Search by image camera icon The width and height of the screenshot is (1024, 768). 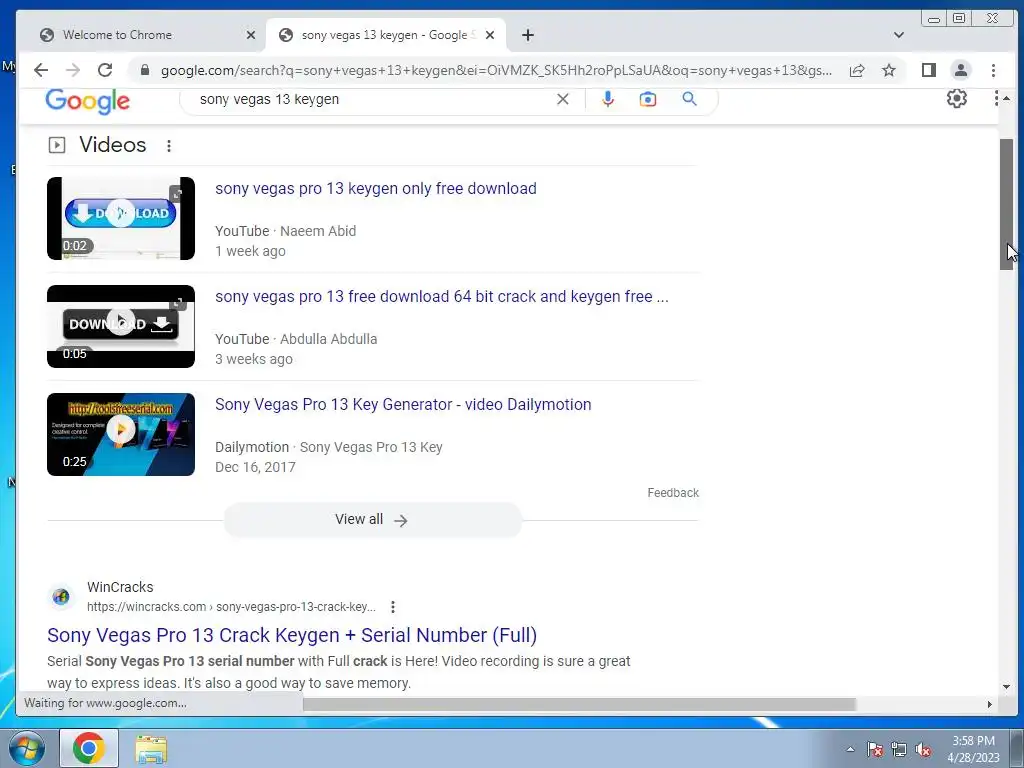coord(648,99)
